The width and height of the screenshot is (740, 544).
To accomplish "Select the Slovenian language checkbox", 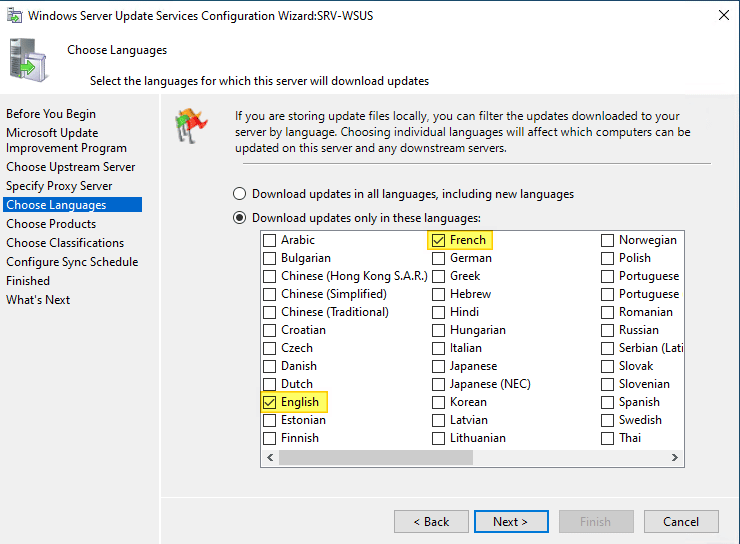I will [607, 384].
